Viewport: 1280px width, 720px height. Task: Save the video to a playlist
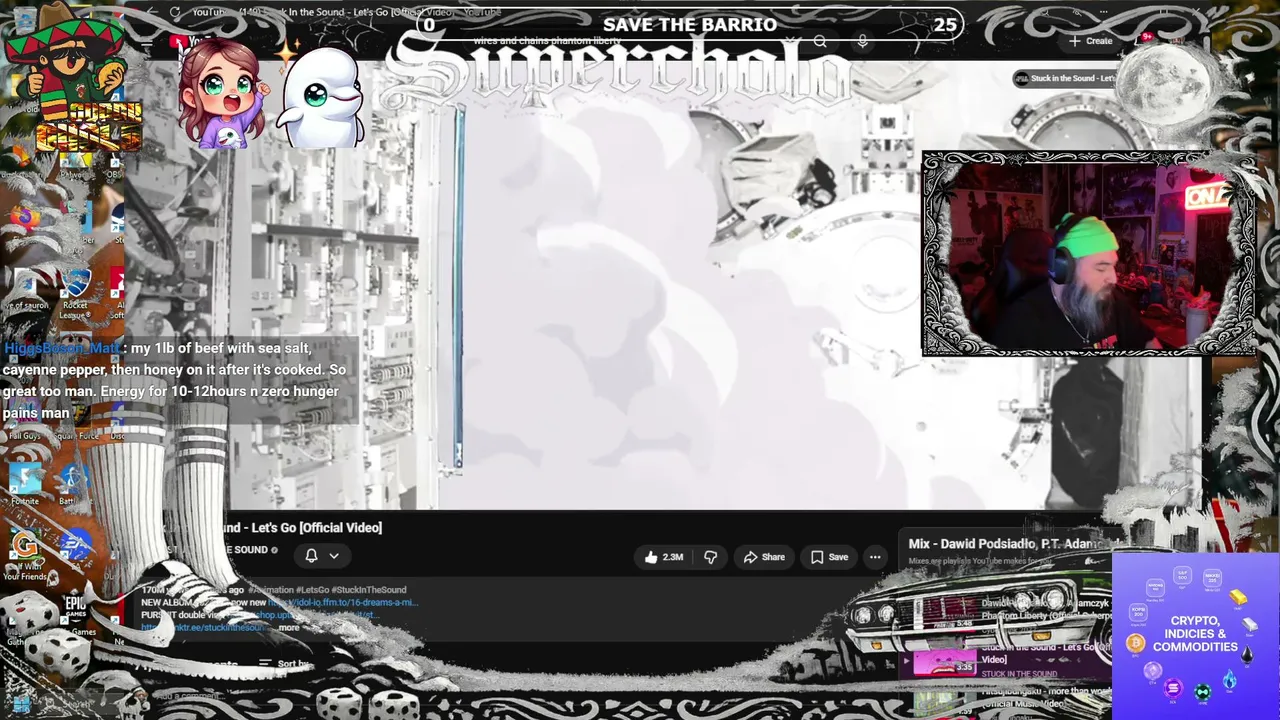click(829, 557)
